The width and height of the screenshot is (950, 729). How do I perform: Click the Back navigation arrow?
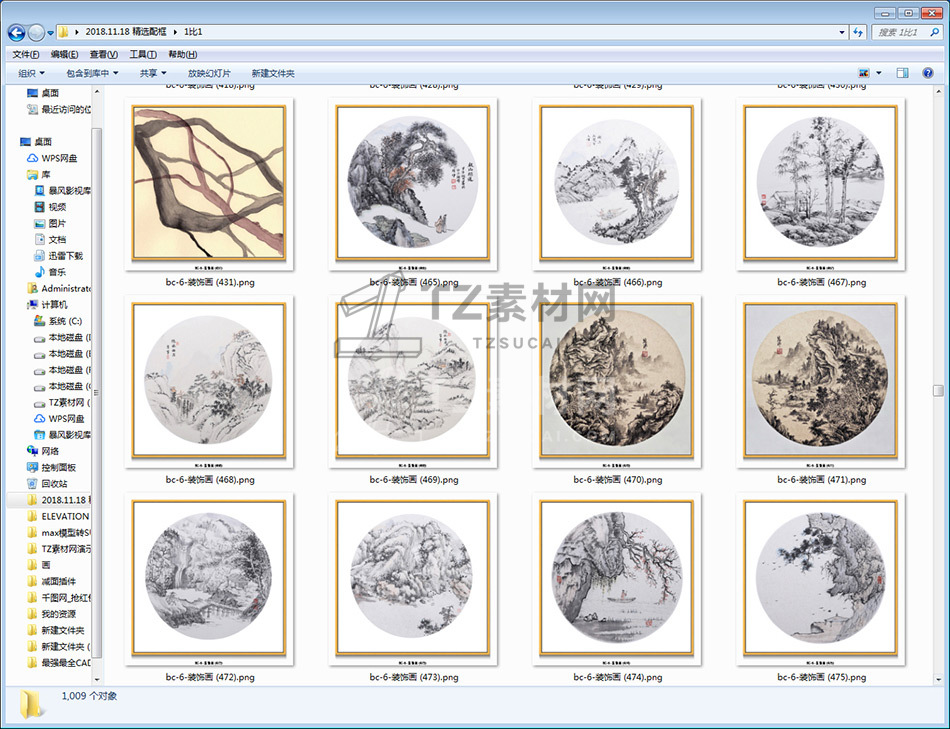coord(16,32)
